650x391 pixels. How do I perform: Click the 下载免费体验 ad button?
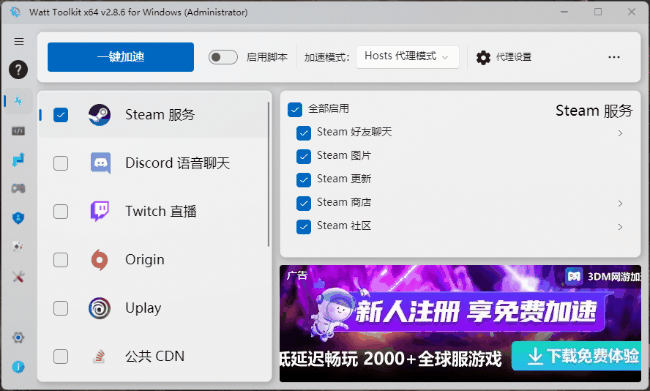(x=577, y=356)
